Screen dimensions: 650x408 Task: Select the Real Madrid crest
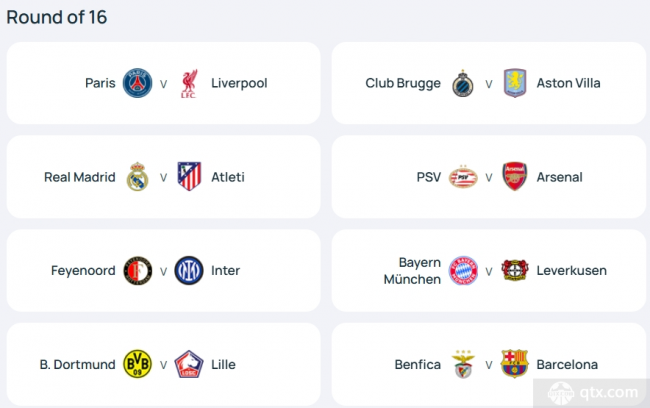pyautogui.click(x=137, y=177)
